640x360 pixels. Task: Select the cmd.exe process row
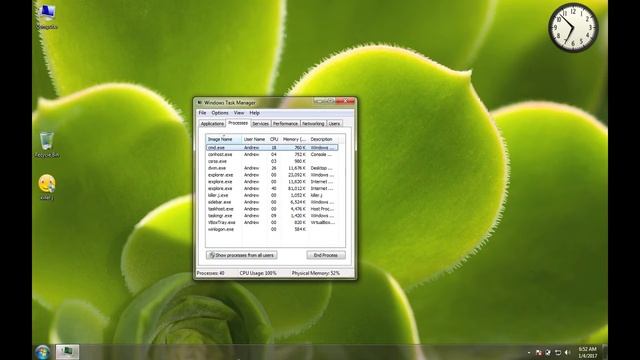pyautogui.click(x=272, y=147)
